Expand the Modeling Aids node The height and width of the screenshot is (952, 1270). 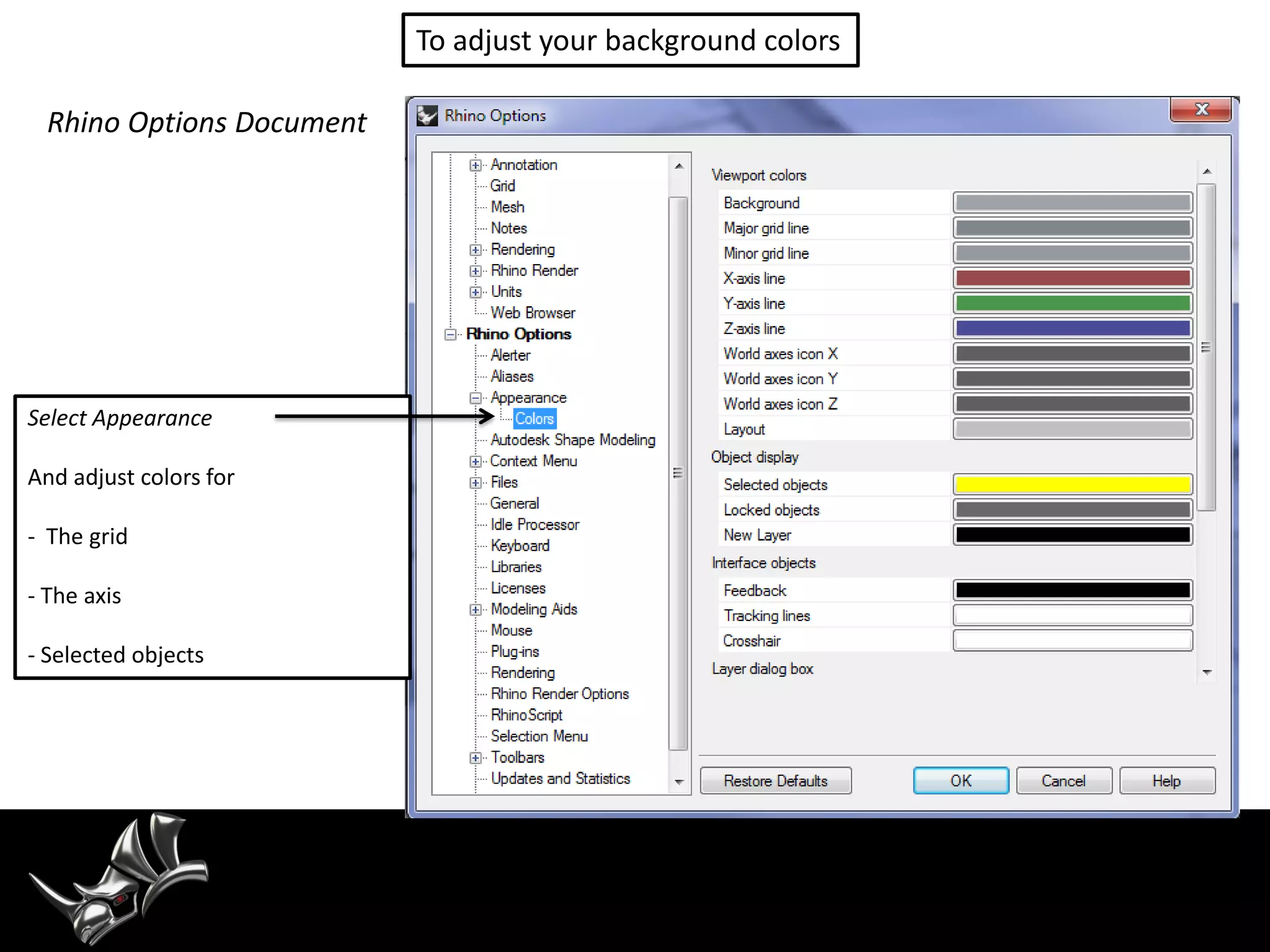pos(476,610)
